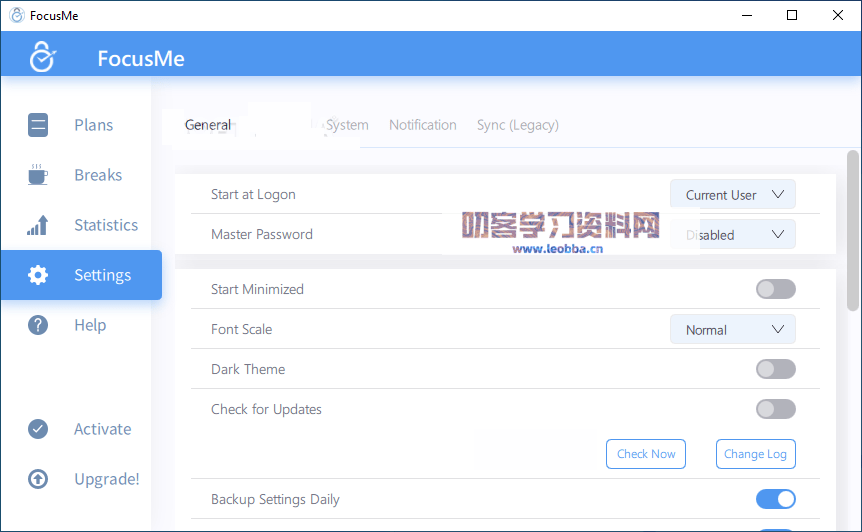Image resolution: width=862 pixels, height=532 pixels.
Task: Click the FocusMe title bar app icon
Action: pos(17,15)
